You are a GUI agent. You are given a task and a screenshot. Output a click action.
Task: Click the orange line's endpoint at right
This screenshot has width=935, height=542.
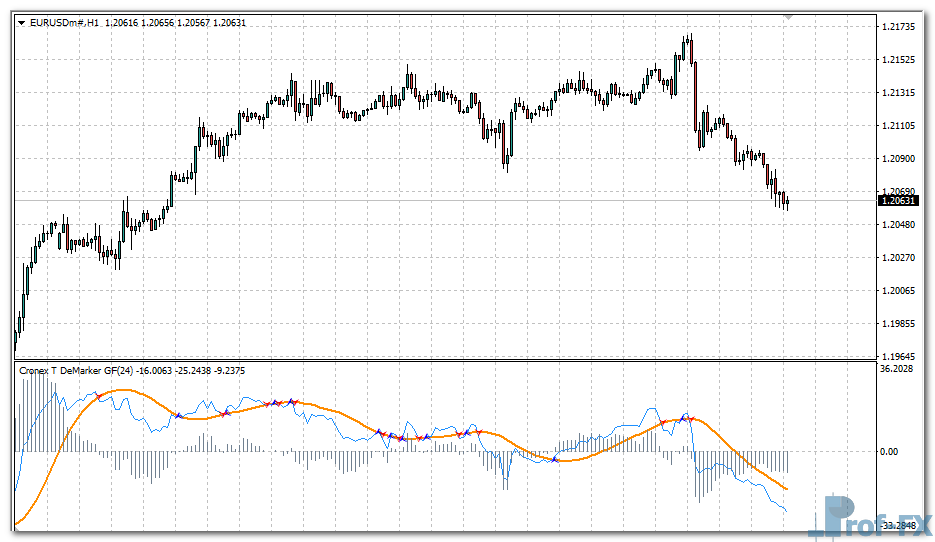coord(788,489)
